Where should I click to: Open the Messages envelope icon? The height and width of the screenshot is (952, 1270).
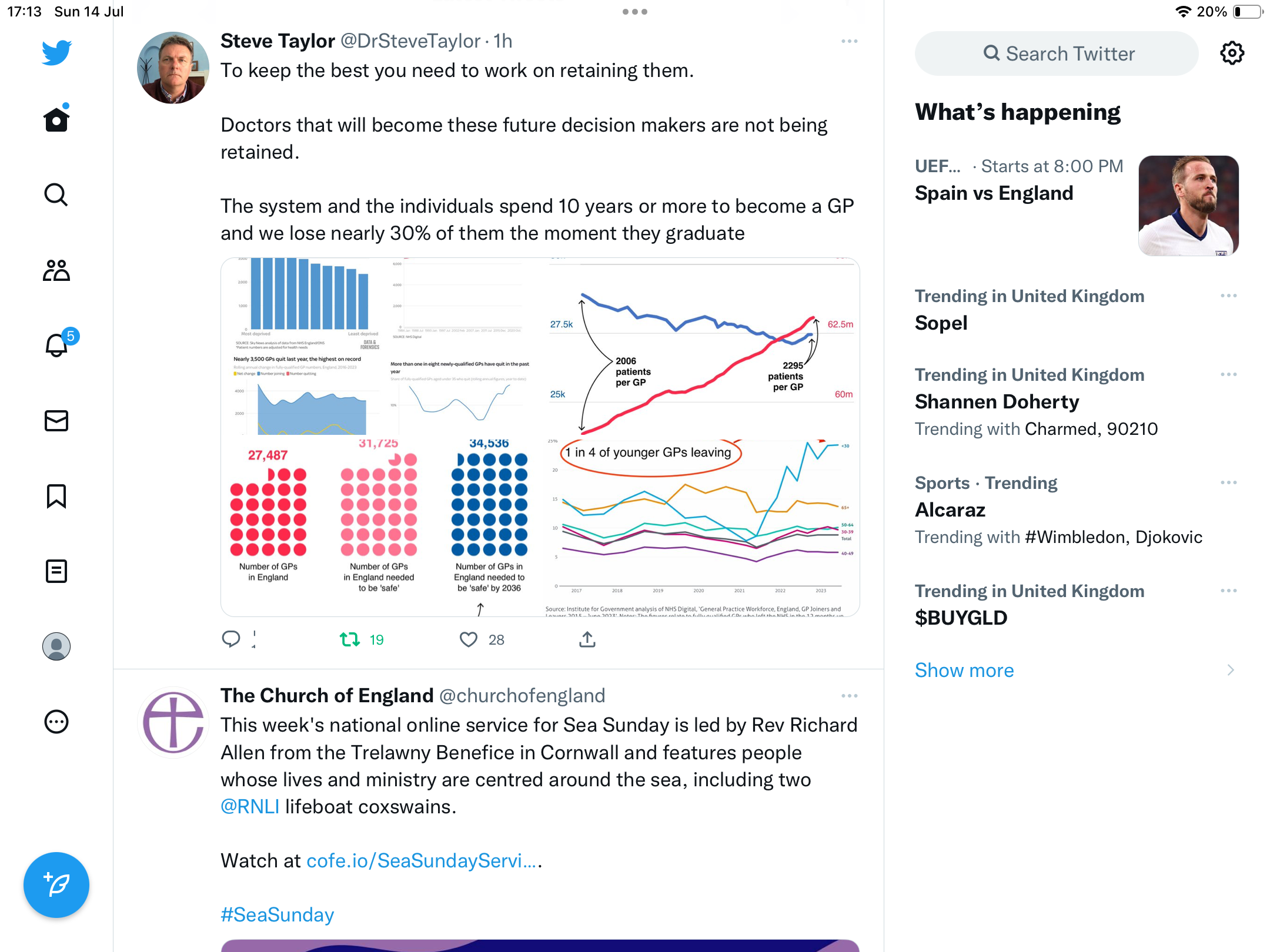(56, 421)
